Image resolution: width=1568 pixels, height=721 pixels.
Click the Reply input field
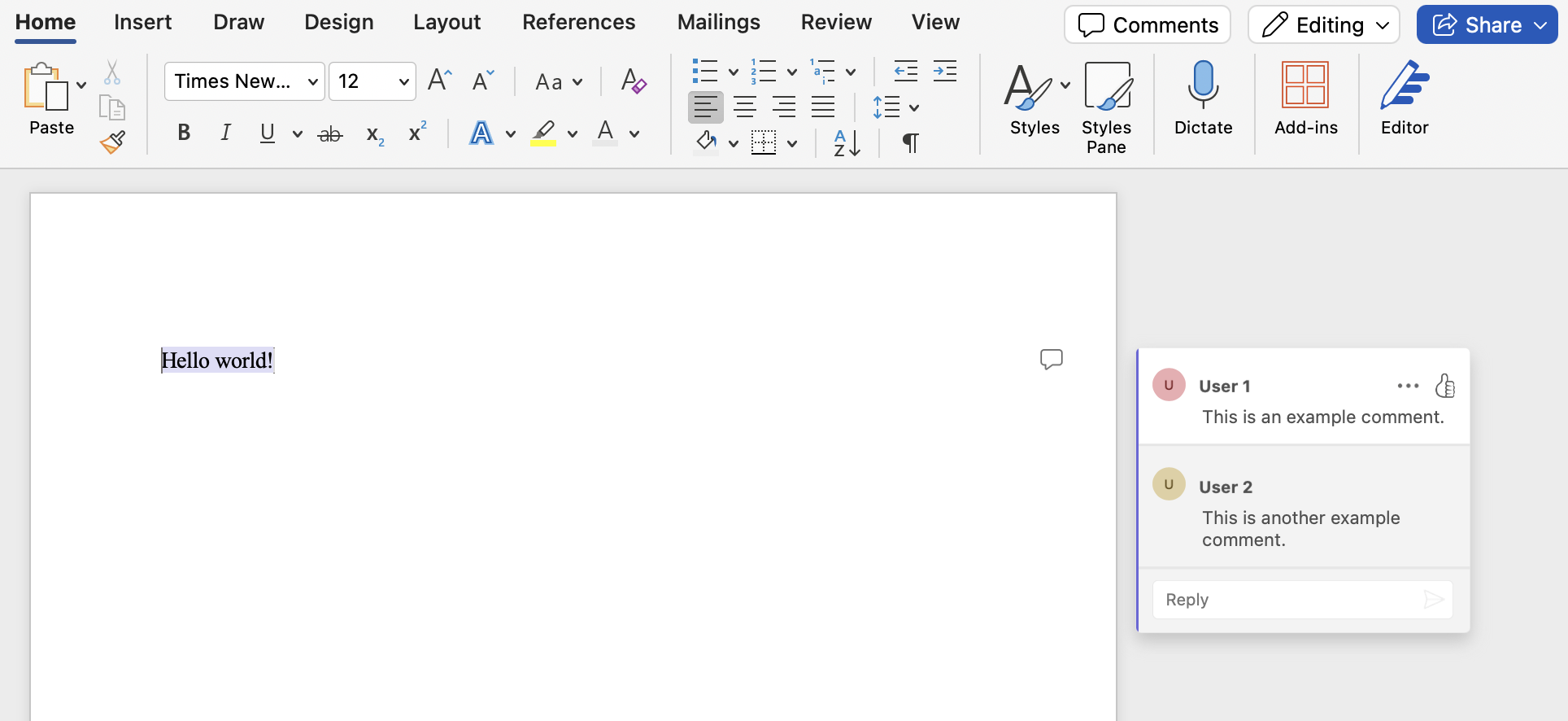pyautogui.click(x=1302, y=600)
